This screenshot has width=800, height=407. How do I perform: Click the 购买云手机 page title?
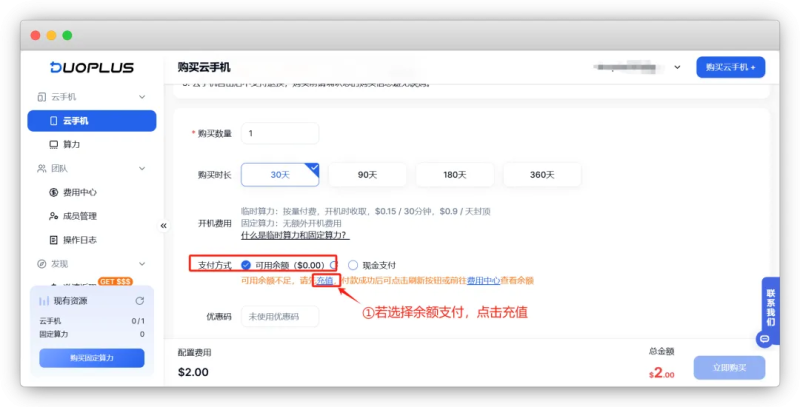(204, 67)
